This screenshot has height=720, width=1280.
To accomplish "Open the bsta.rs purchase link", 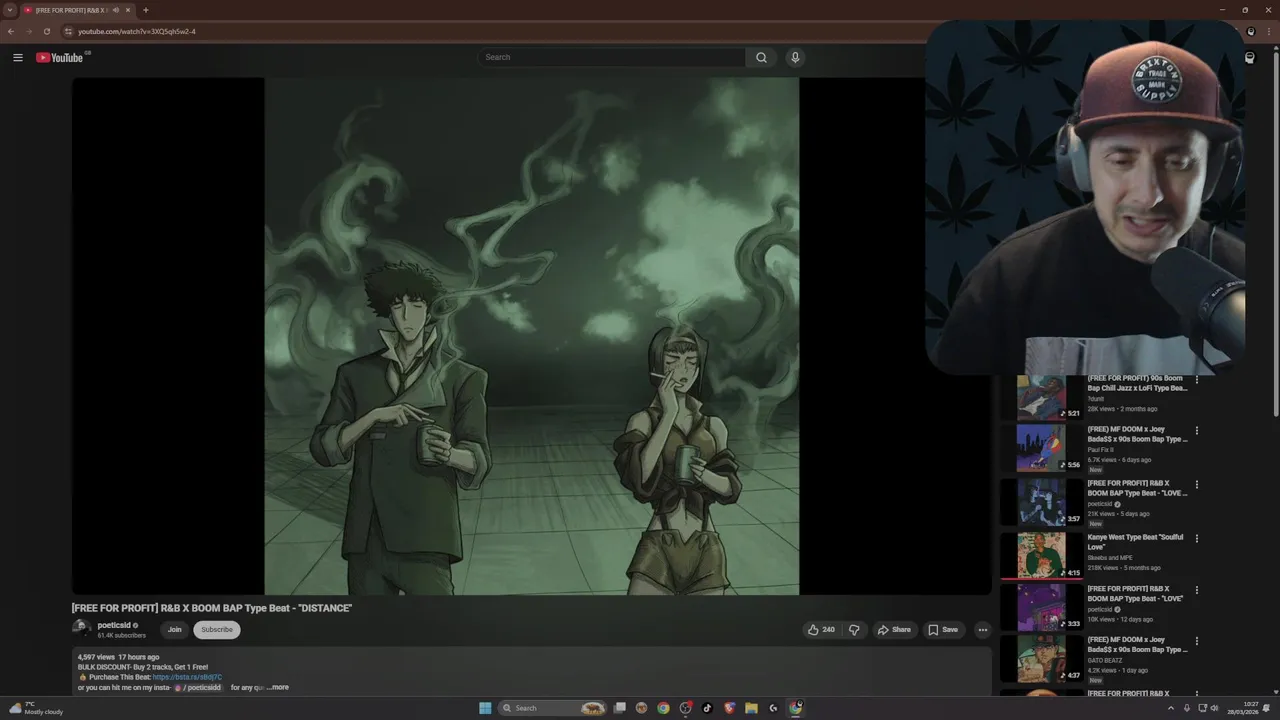I will click(x=187, y=677).
